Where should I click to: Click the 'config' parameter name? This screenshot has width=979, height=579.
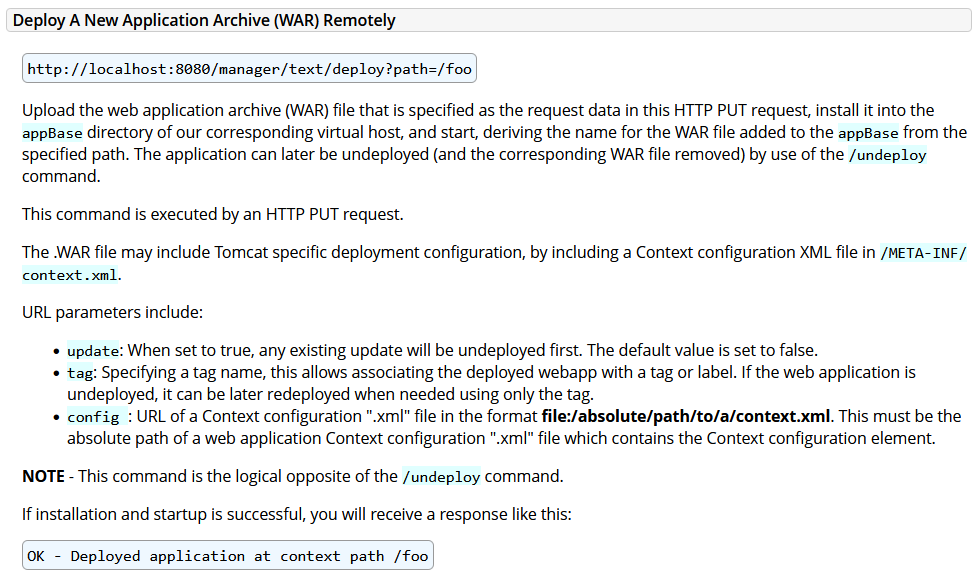point(94,417)
